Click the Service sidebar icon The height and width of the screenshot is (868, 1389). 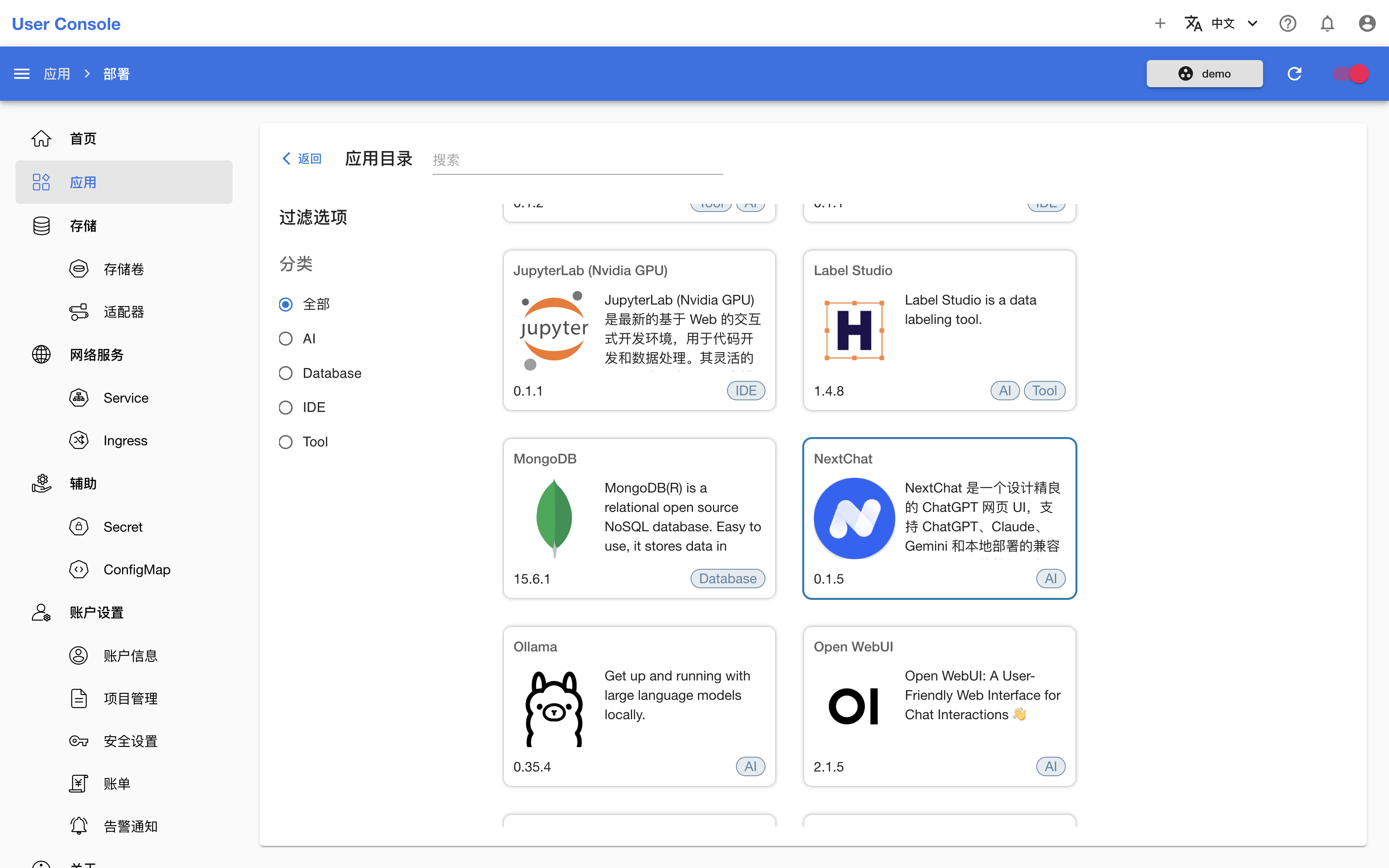pyautogui.click(x=79, y=397)
